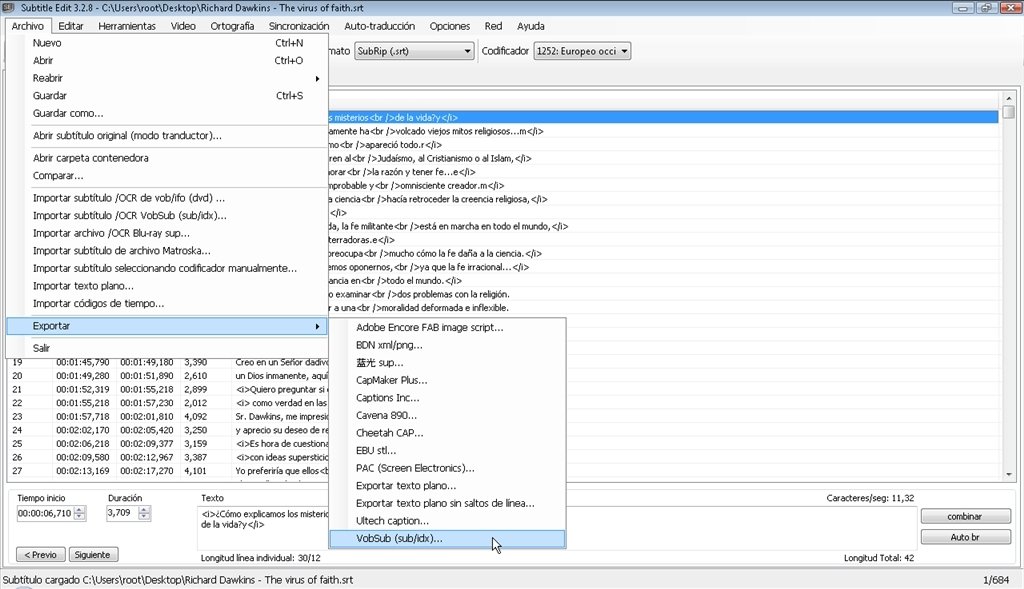This screenshot has height=589, width=1024.
Task: Click the status bar loaded-subtitle message
Action: coord(178,580)
